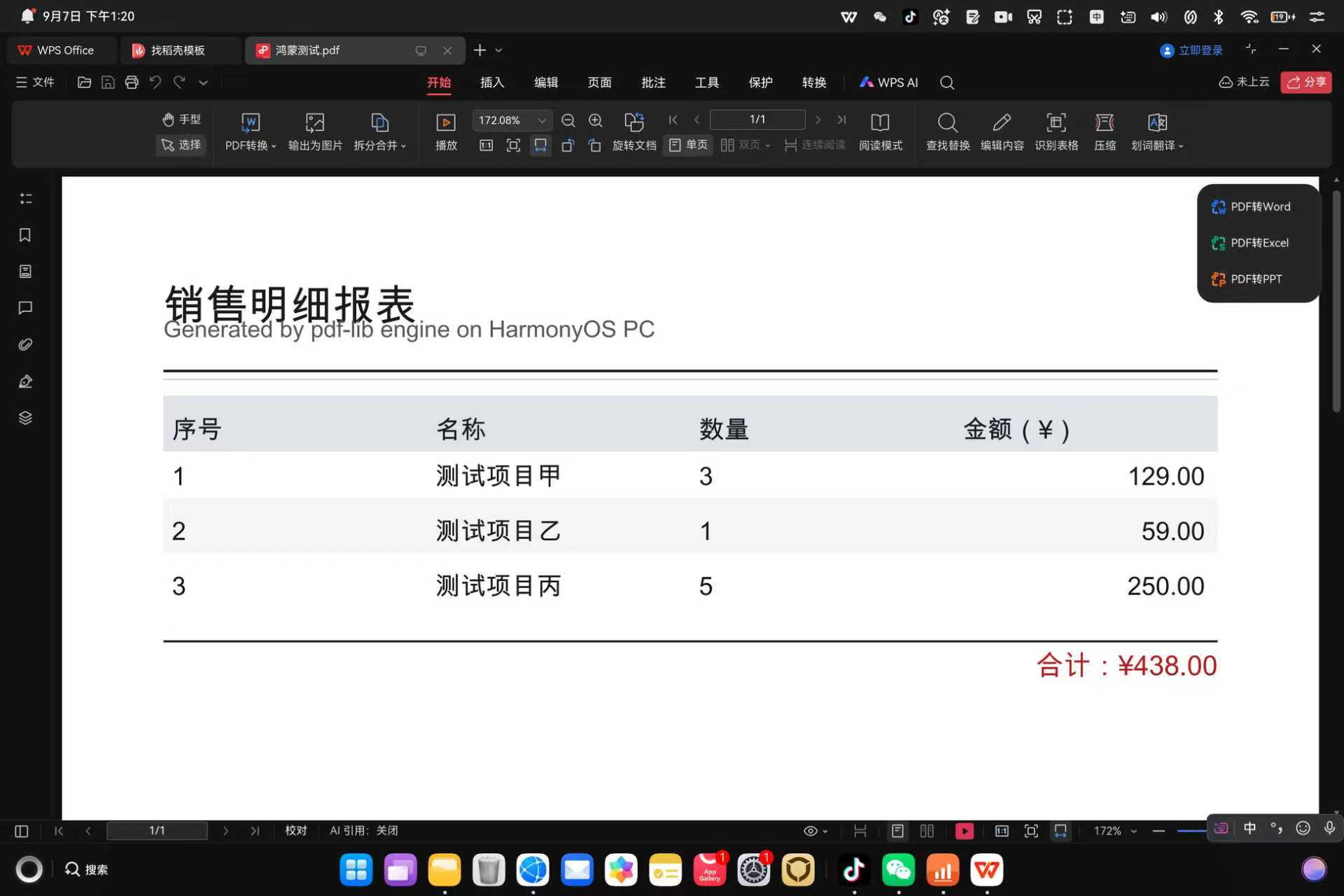Toggle the eye protection mode in status bar

point(815,831)
